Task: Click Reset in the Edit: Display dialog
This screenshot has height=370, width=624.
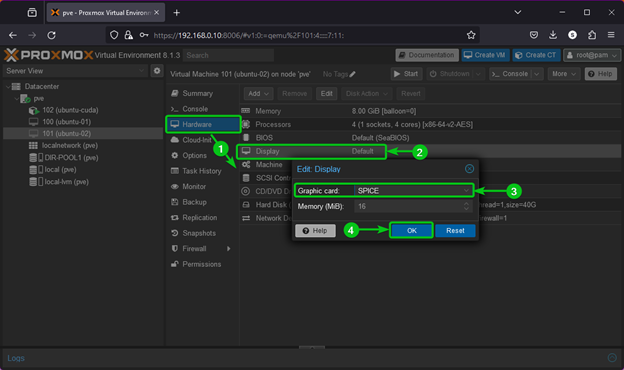Action: (455, 230)
